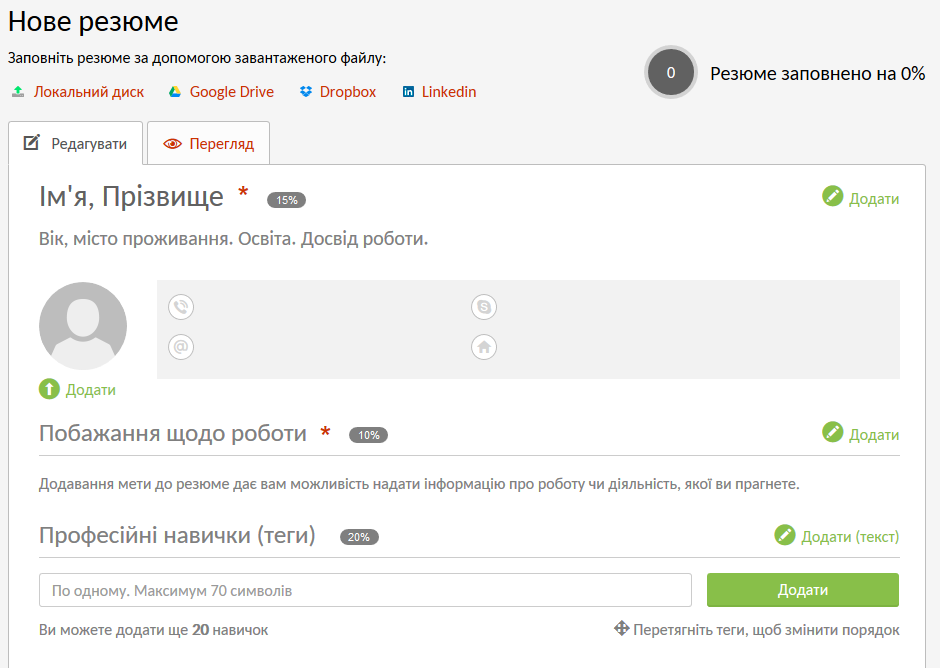Click the green photo upload arrow icon

(x=49, y=389)
